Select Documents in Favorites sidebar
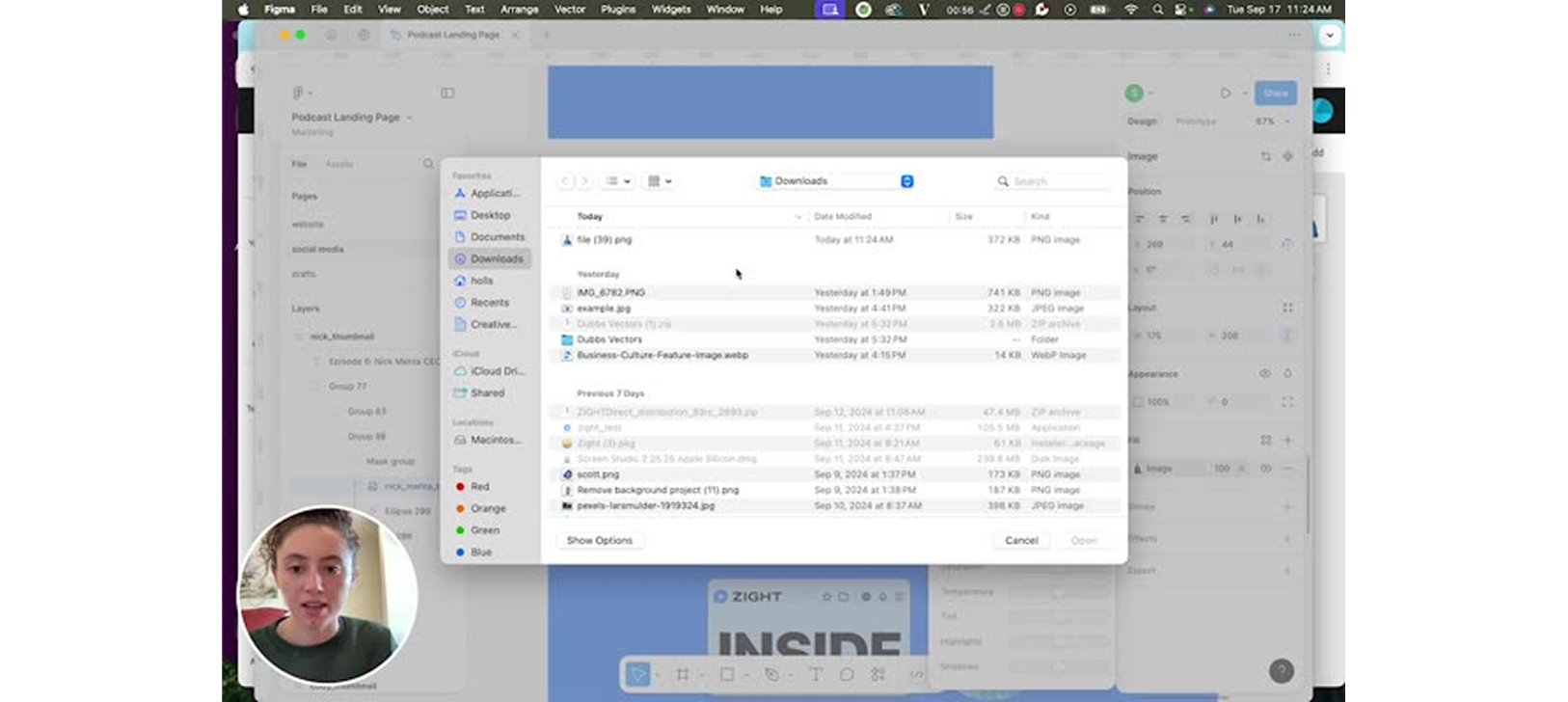The width and height of the screenshot is (1568, 702). pos(490,237)
